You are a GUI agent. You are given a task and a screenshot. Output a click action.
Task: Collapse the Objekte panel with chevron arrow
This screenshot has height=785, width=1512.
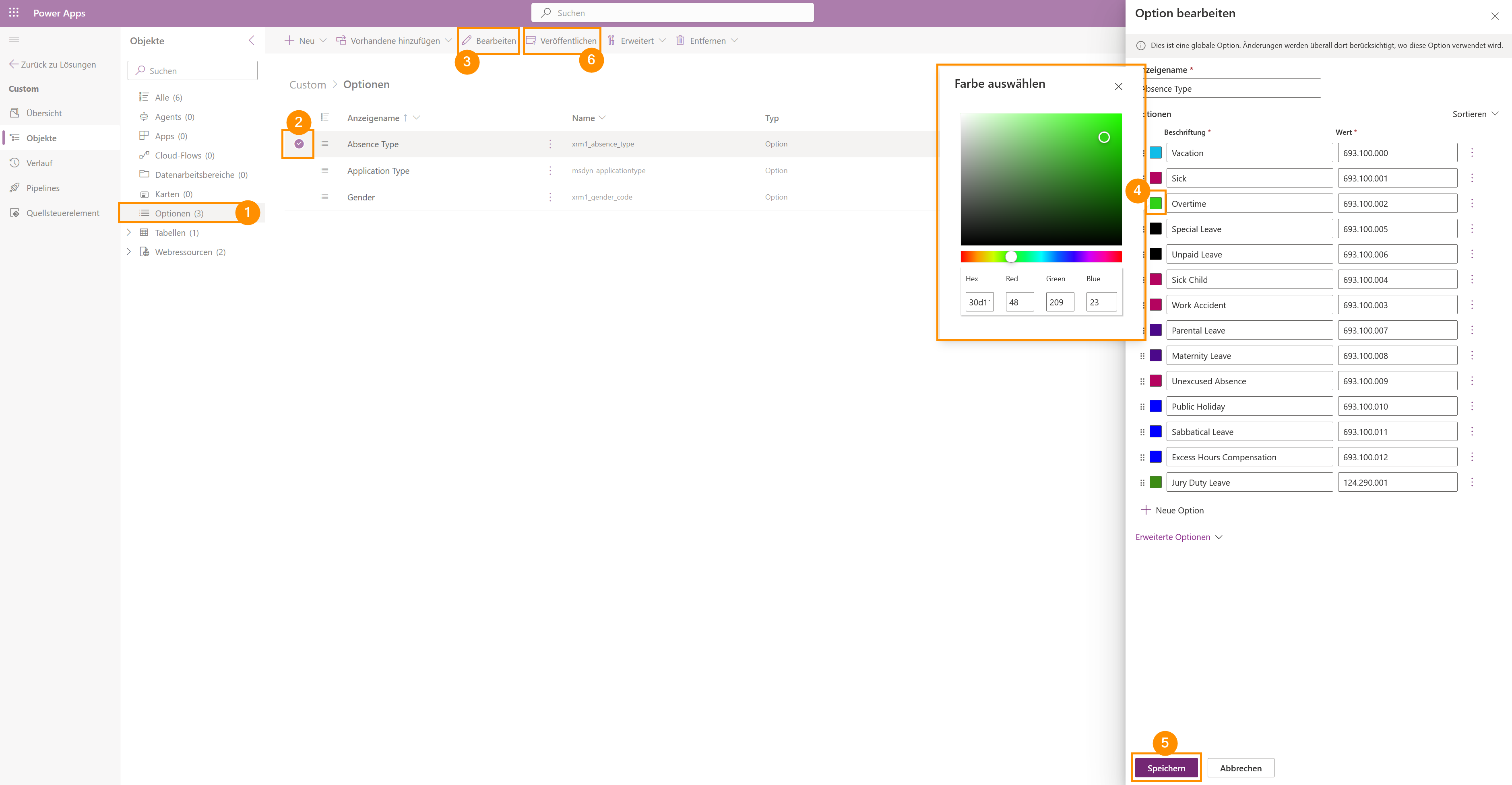[x=252, y=41]
